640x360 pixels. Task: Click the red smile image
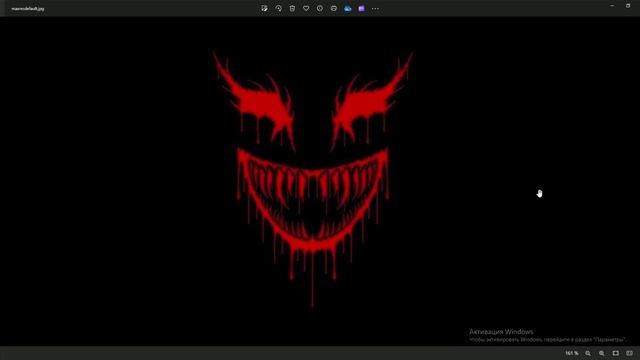313,179
